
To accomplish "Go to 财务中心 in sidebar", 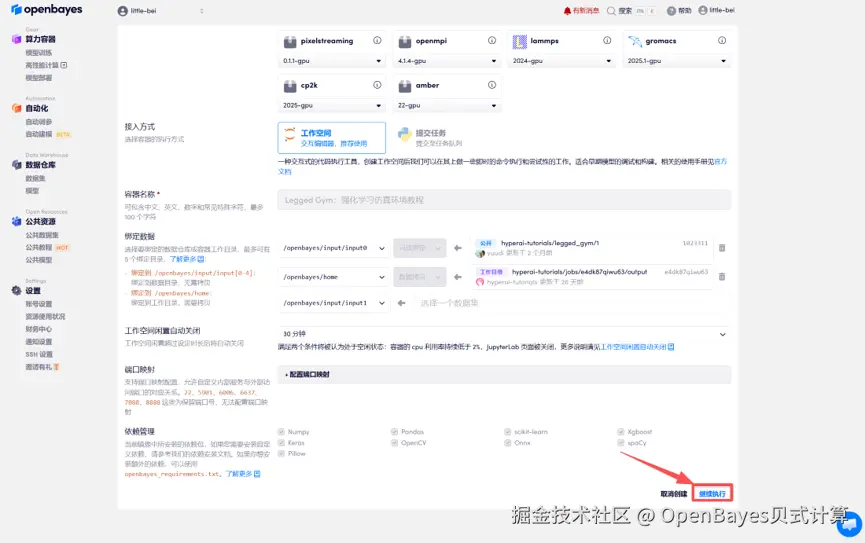I will [x=39, y=329].
